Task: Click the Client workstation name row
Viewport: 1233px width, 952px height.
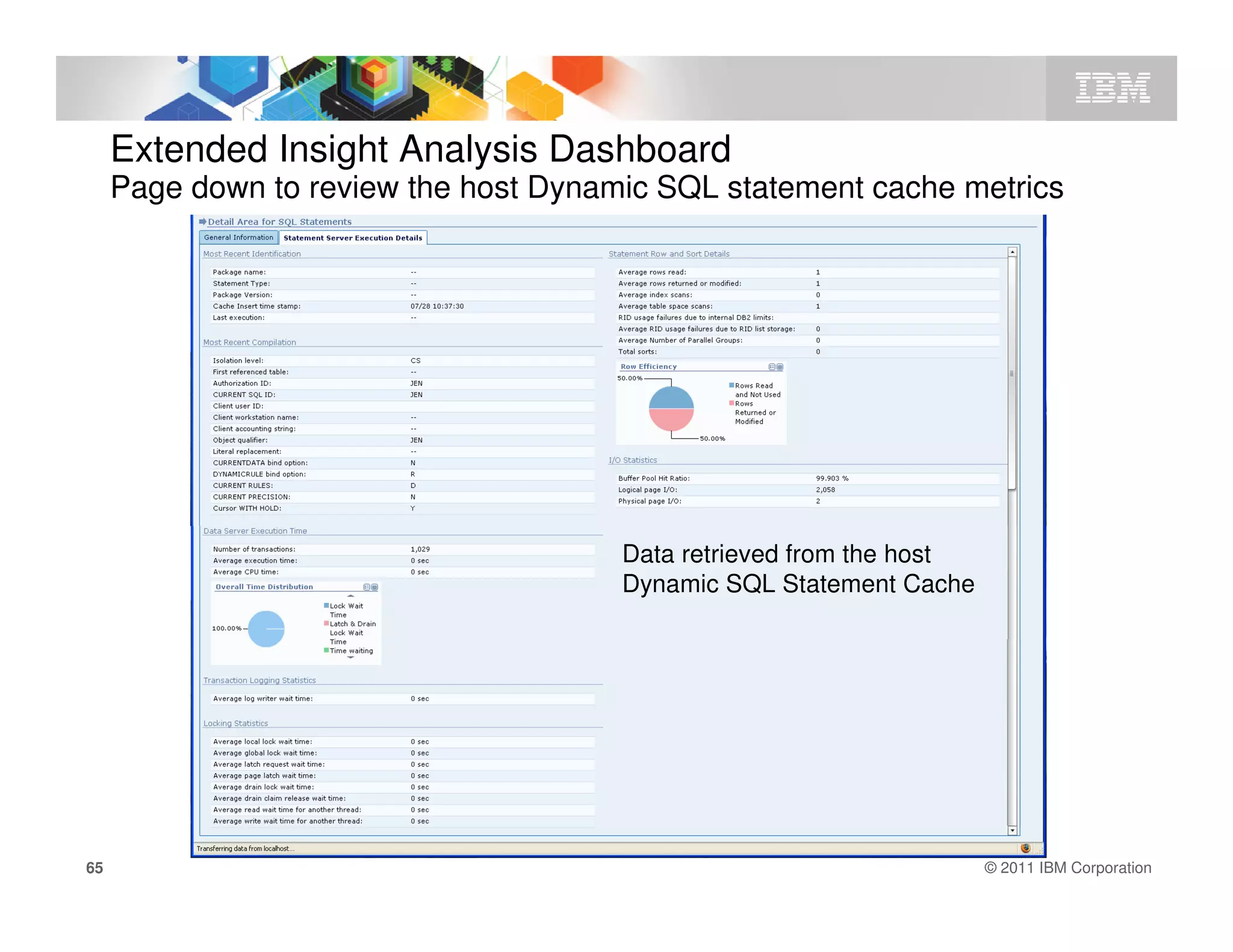Action: click(402, 418)
